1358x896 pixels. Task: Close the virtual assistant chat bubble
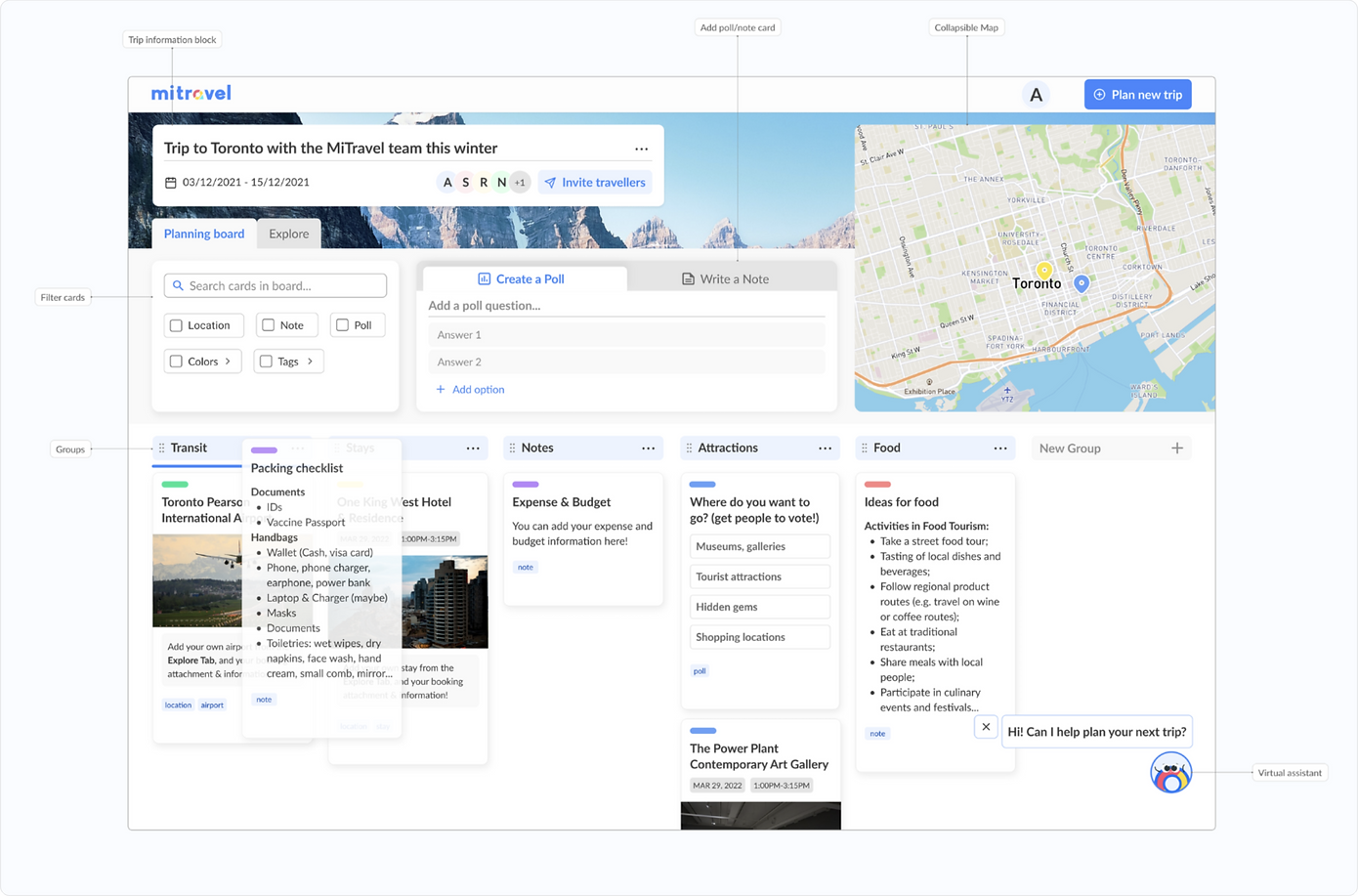tap(986, 727)
